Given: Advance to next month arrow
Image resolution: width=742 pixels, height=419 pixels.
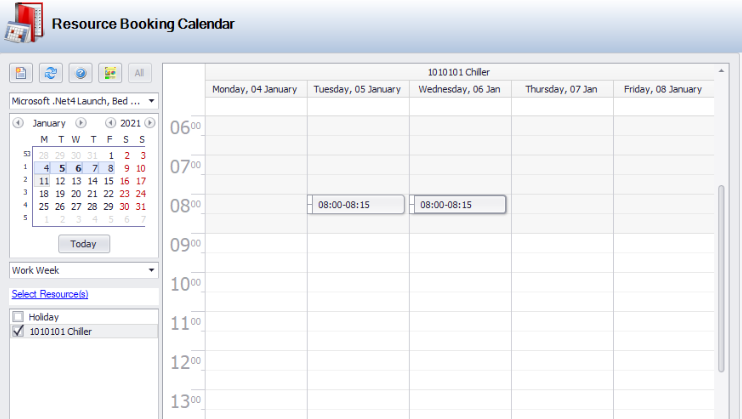Looking at the screenshot, I should 81,123.
